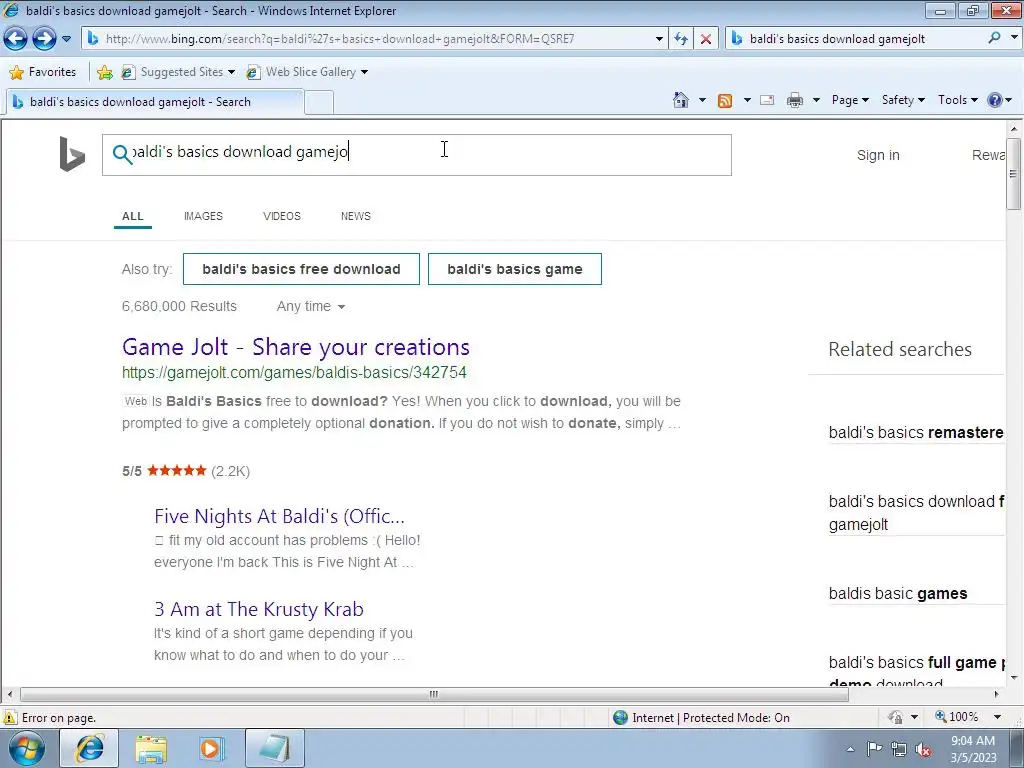Click the Read Mail icon
The height and width of the screenshot is (768, 1024).
[x=767, y=100]
